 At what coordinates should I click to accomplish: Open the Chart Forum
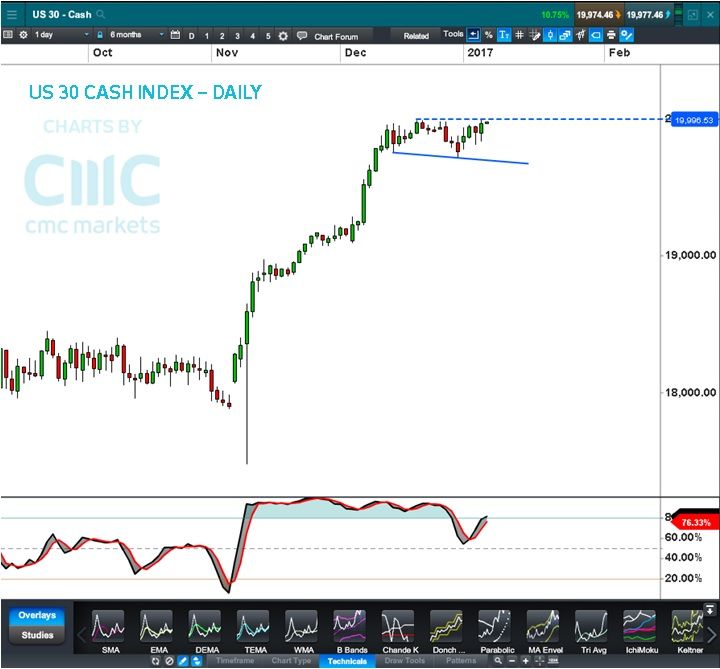coord(336,36)
